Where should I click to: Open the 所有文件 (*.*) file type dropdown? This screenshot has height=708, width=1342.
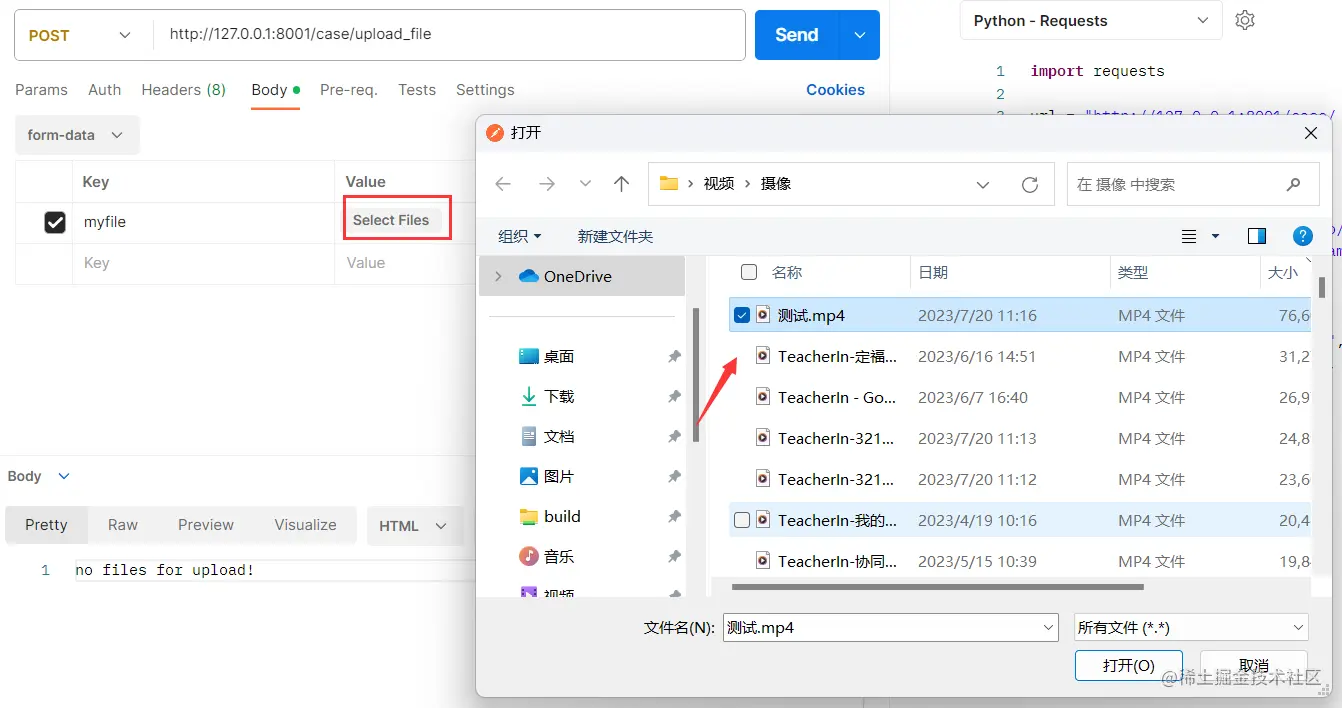1190,627
